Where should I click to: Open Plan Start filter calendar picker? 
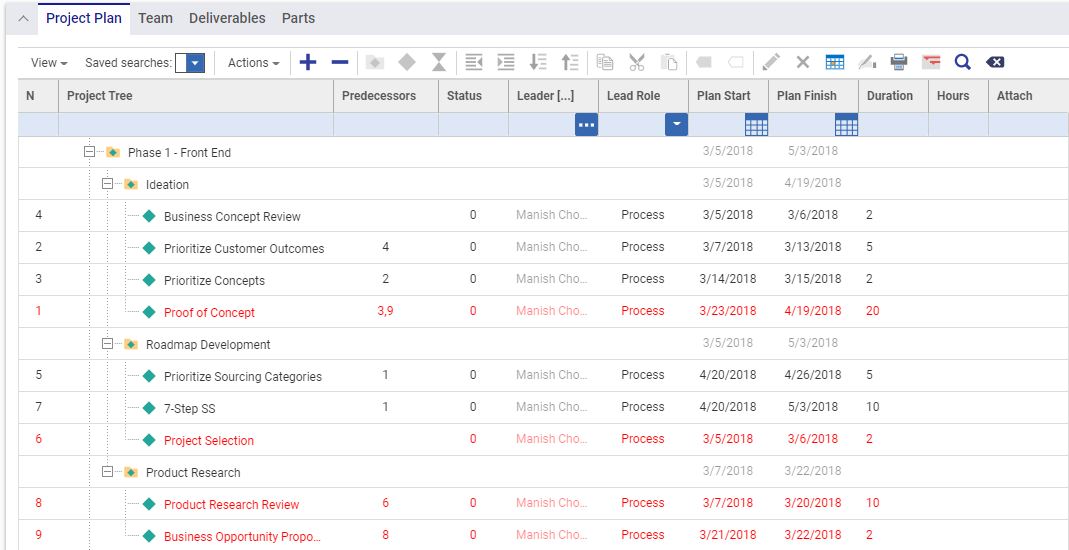point(756,125)
